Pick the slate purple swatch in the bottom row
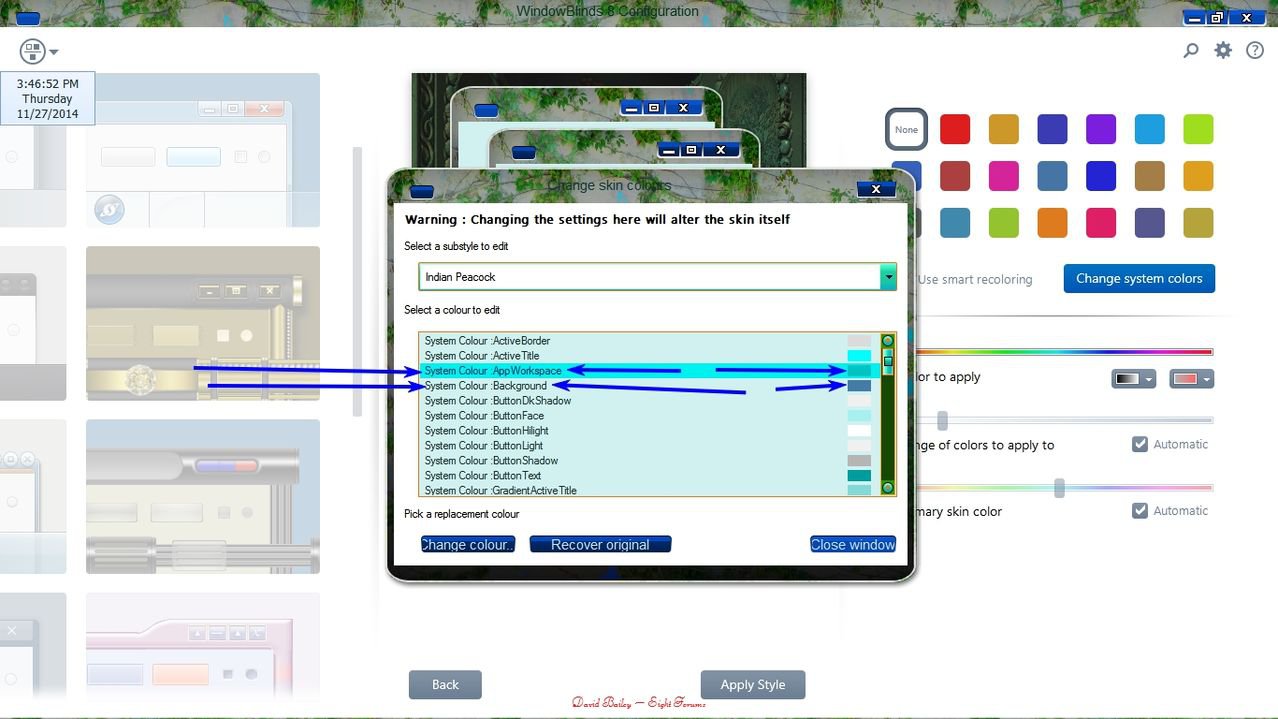 coord(1150,223)
